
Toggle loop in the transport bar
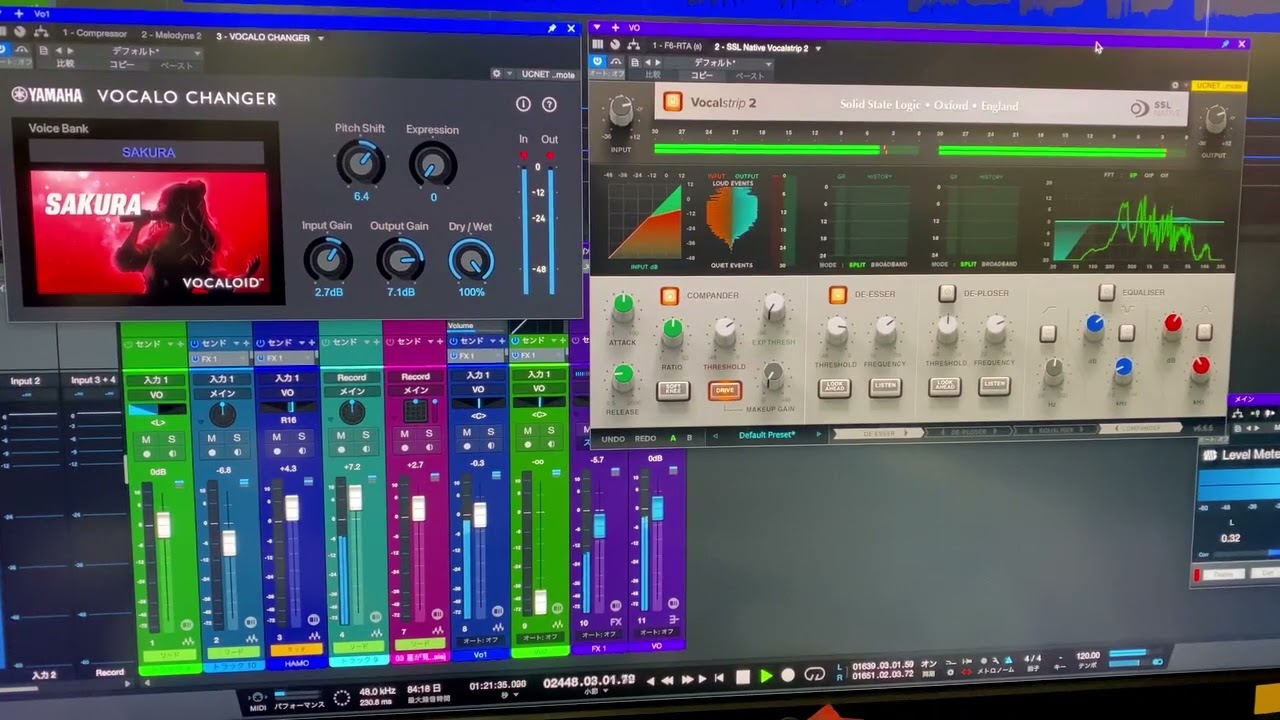coord(815,674)
